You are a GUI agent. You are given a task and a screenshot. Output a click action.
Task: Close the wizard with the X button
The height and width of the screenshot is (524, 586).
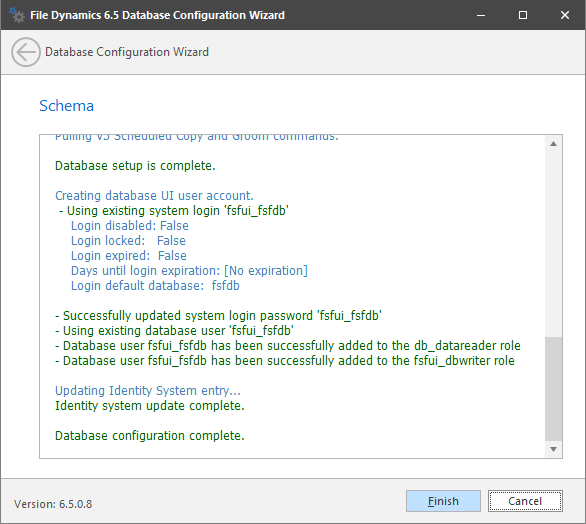click(x=565, y=15)
